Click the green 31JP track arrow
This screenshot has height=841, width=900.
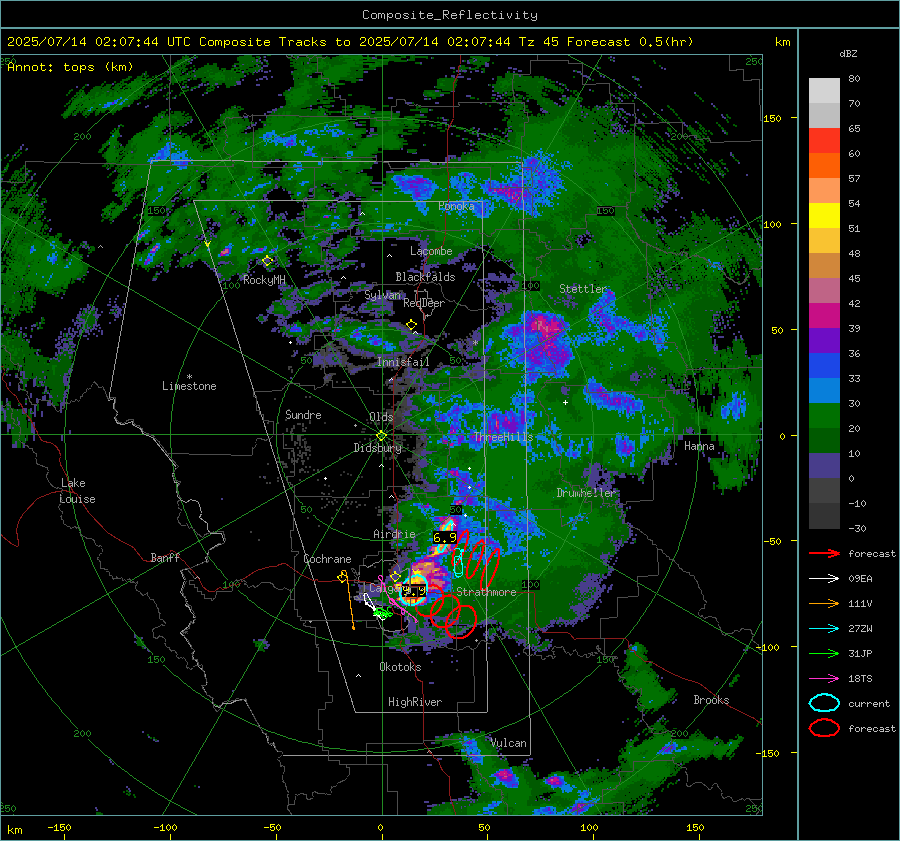pos(824,653)
